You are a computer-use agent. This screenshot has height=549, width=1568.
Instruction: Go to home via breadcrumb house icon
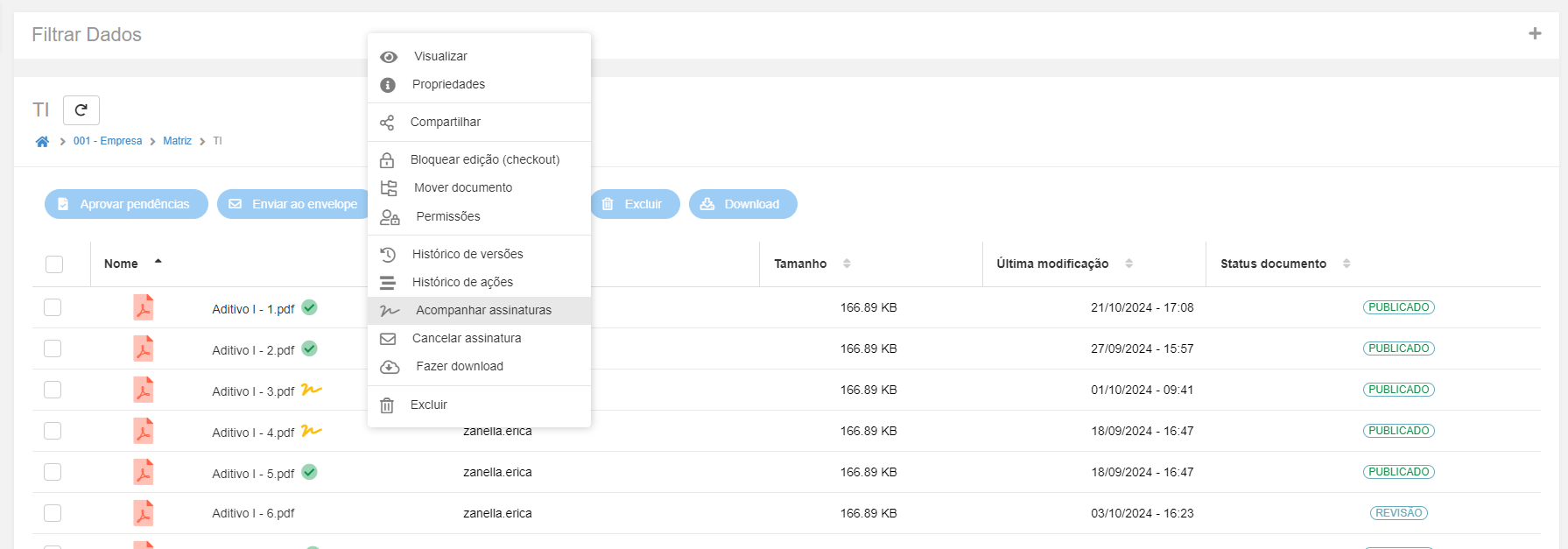click(x=42, y=141)
